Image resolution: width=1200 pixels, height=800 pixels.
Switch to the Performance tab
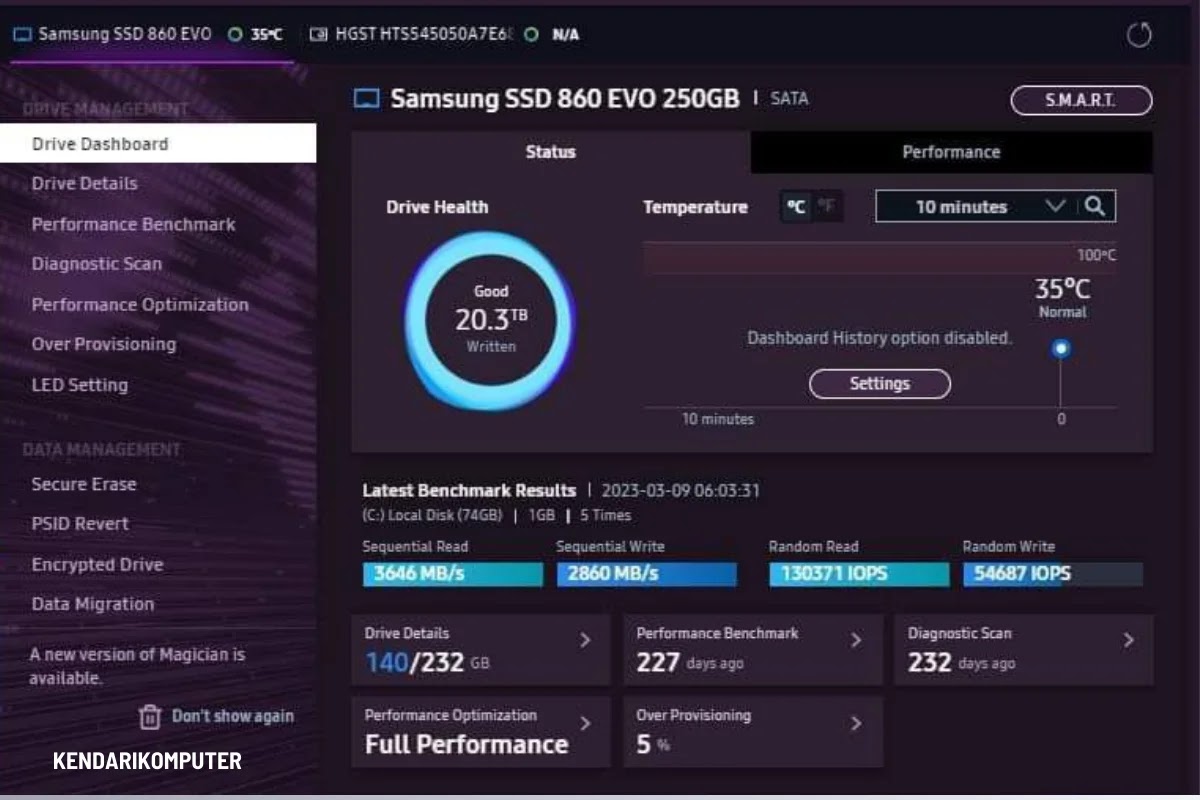(951, 152)
